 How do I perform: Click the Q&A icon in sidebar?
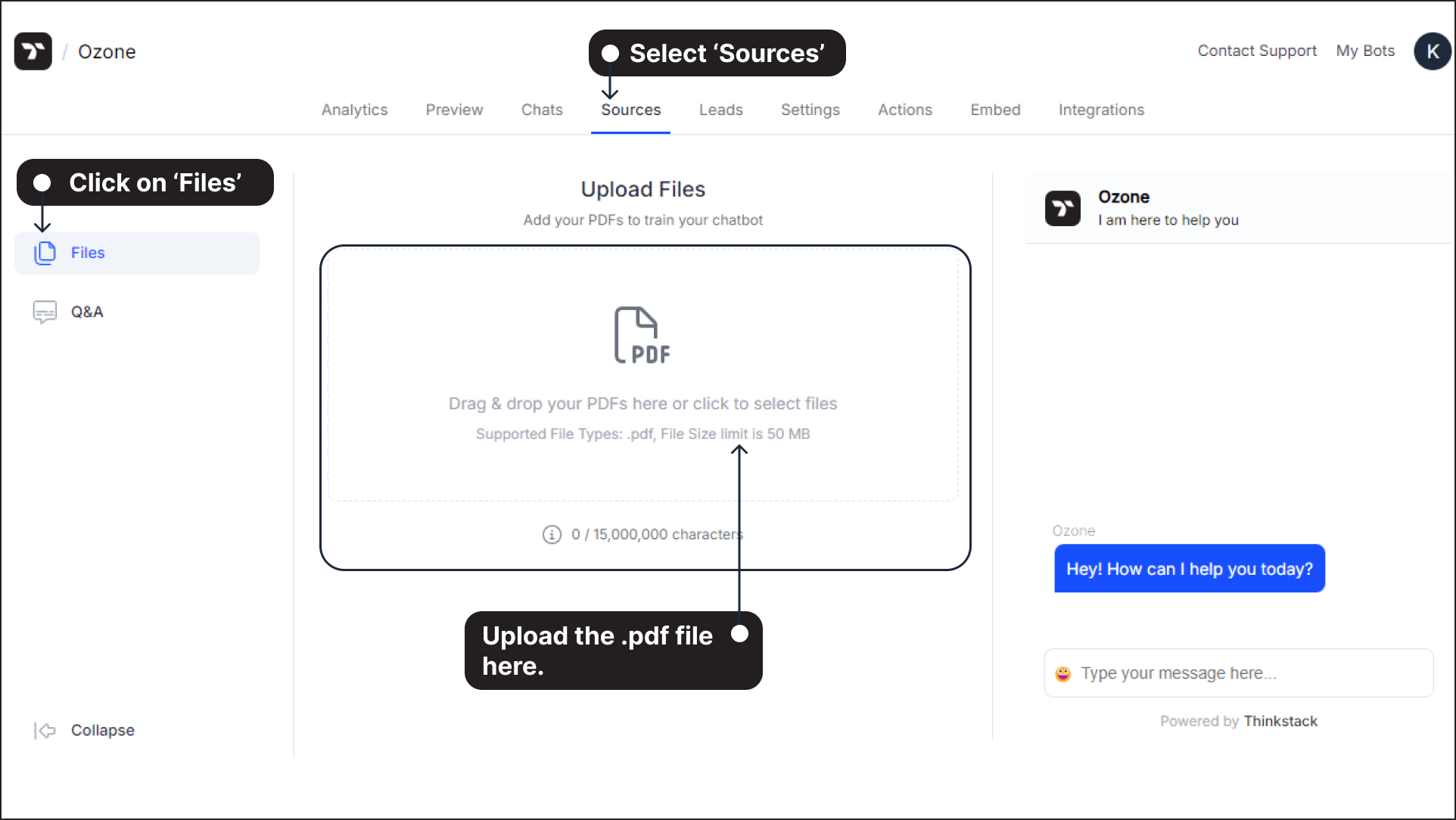45,311
